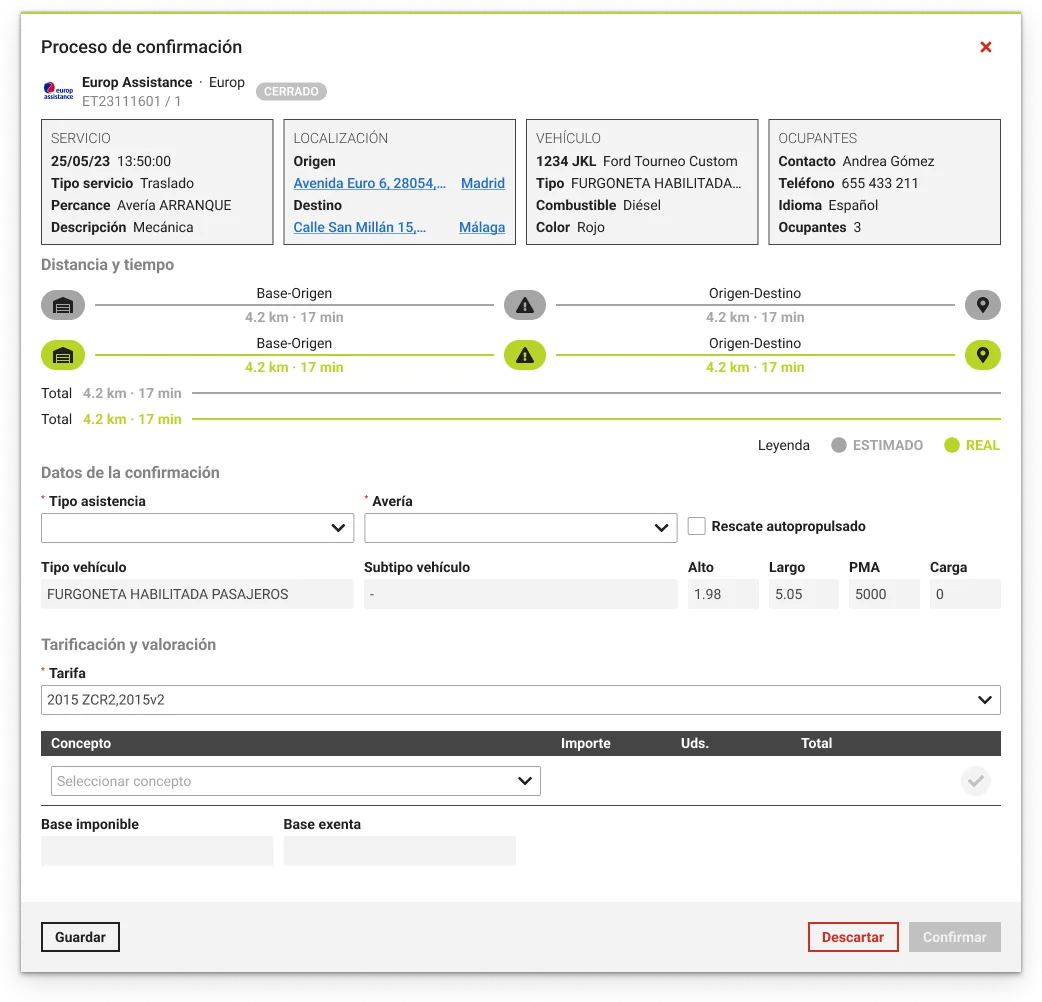1042x1002 pixels.
Task: Click the PMA field showing 5000
Action: [x=884, y=594]
